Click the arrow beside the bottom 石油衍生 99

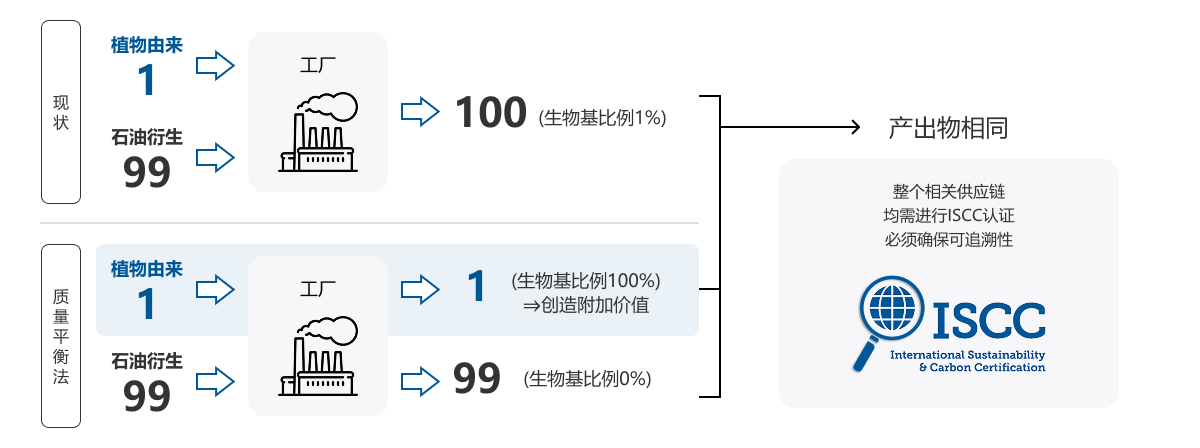point(214,381)
